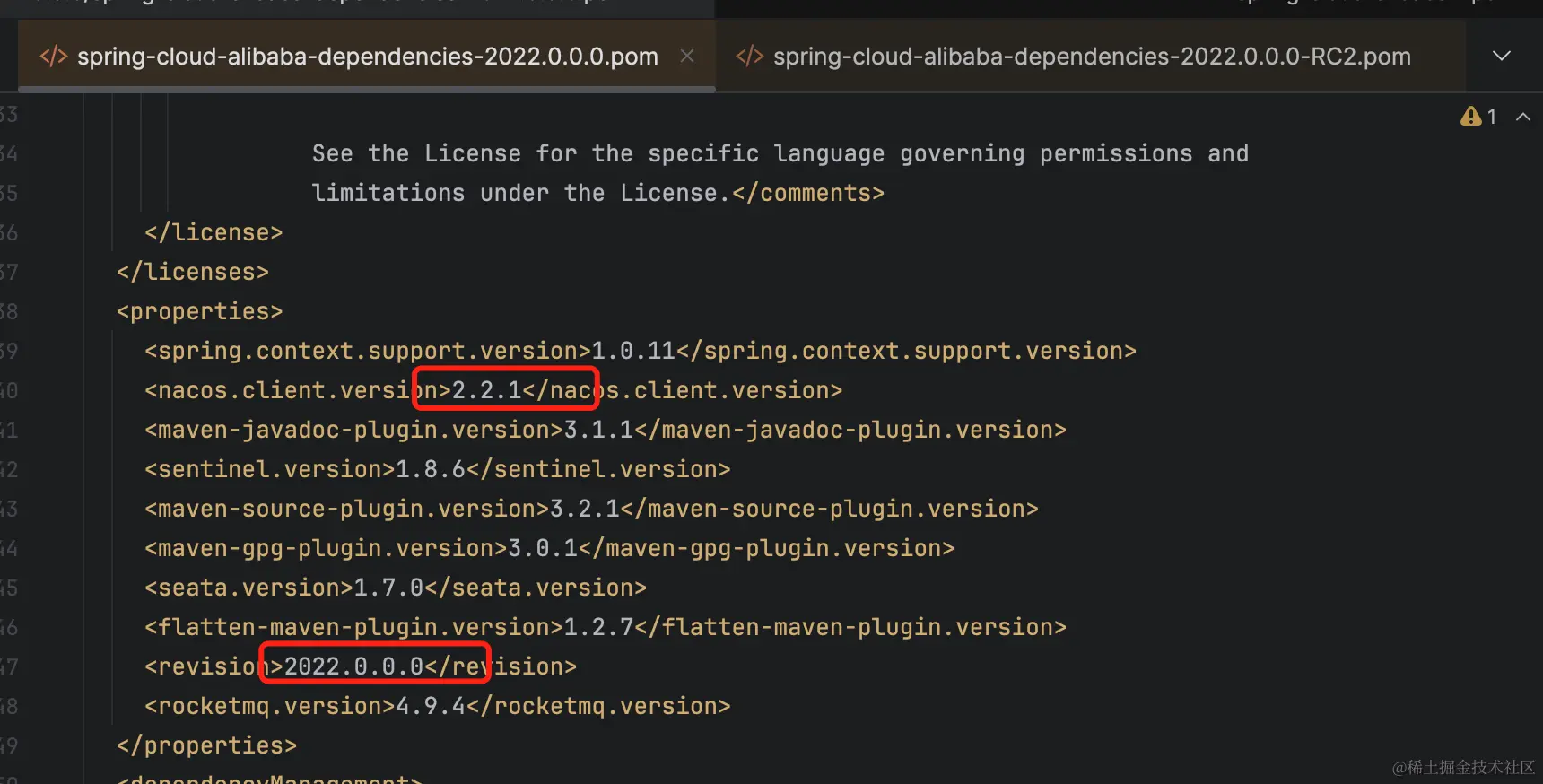1543x784 pixels.
Task: Switch to the 2022.0.0.0-RC2.pom tab
Action: pyautogui.click(x=1091, y=57)
